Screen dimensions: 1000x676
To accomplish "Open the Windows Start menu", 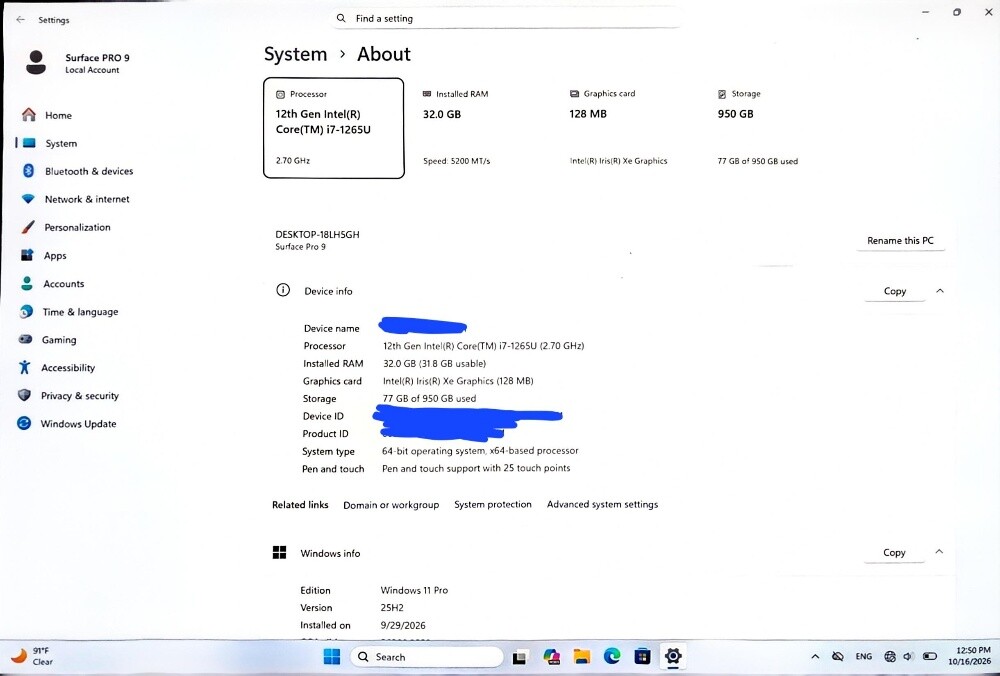I will pyautogui.click(x=332, y=657).
